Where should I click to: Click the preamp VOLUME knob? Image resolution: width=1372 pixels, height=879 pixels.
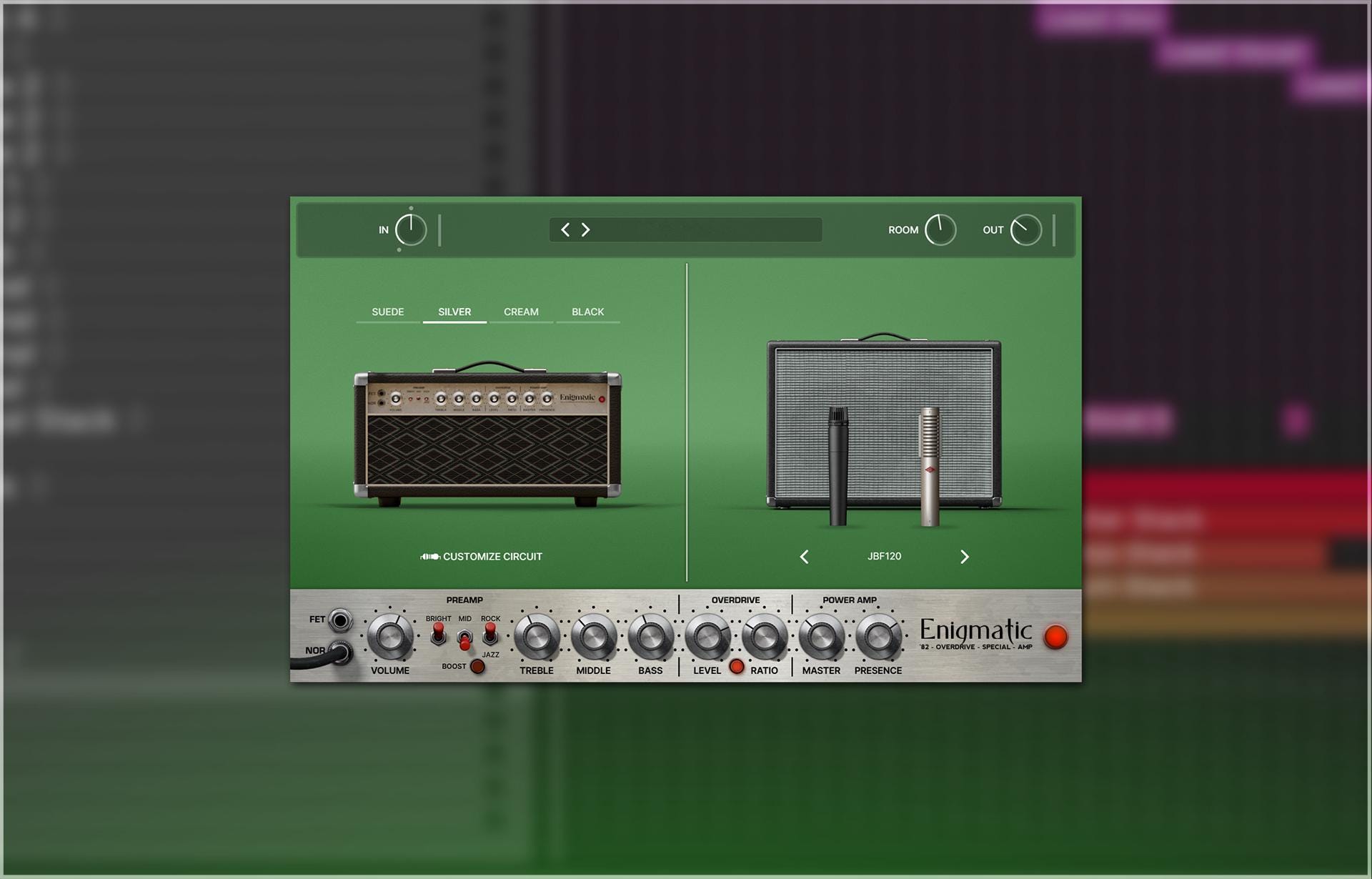tap(390, 636)
